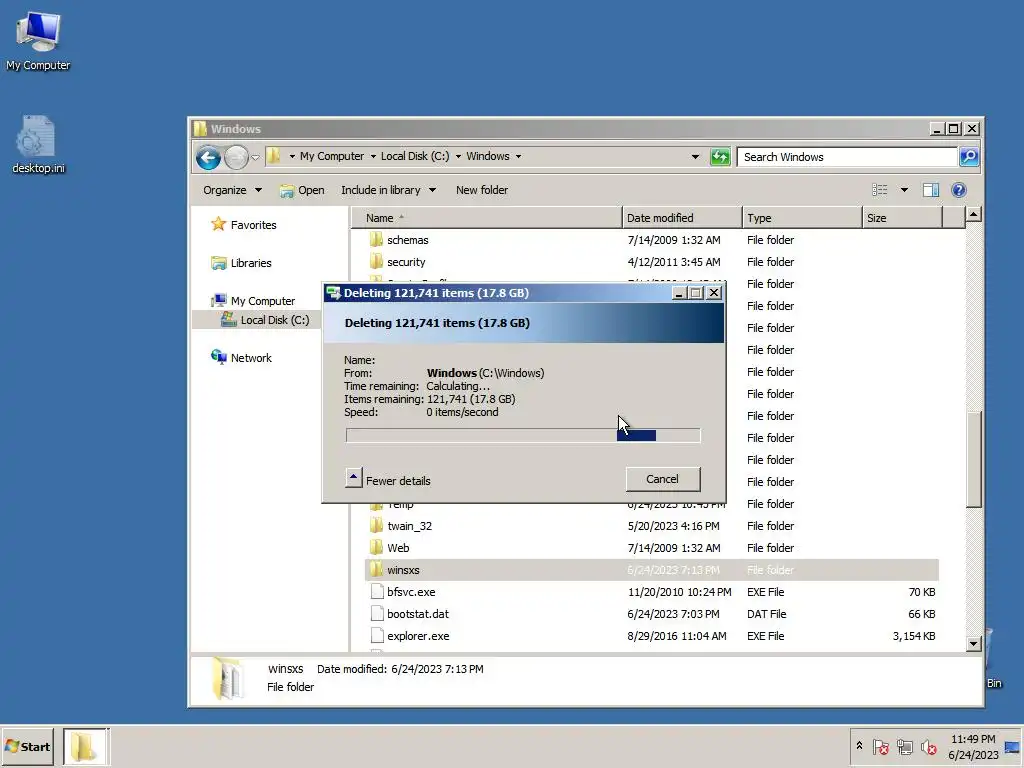This screenshot has height=768, width=1024.
Task: Select the winsxs folder row
Action: pyautogui.click(x=652, y=570)
